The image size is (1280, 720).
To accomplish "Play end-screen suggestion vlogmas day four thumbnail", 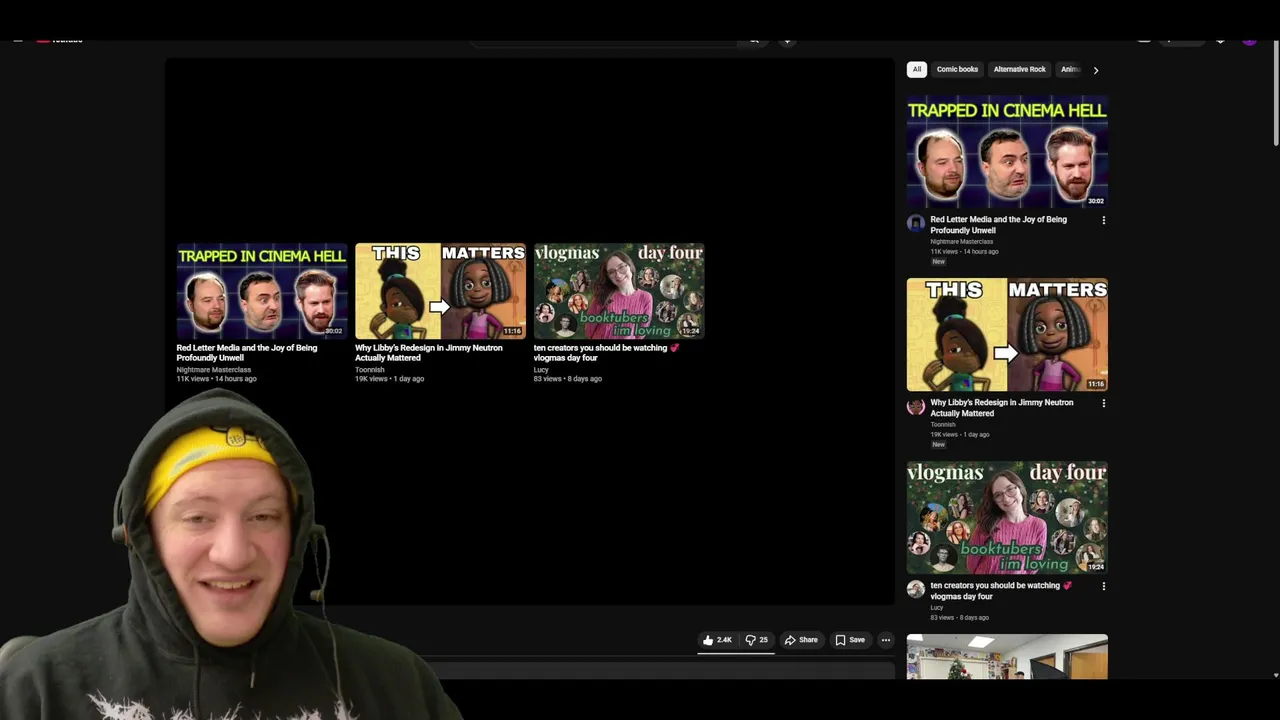I will point(619,291).
